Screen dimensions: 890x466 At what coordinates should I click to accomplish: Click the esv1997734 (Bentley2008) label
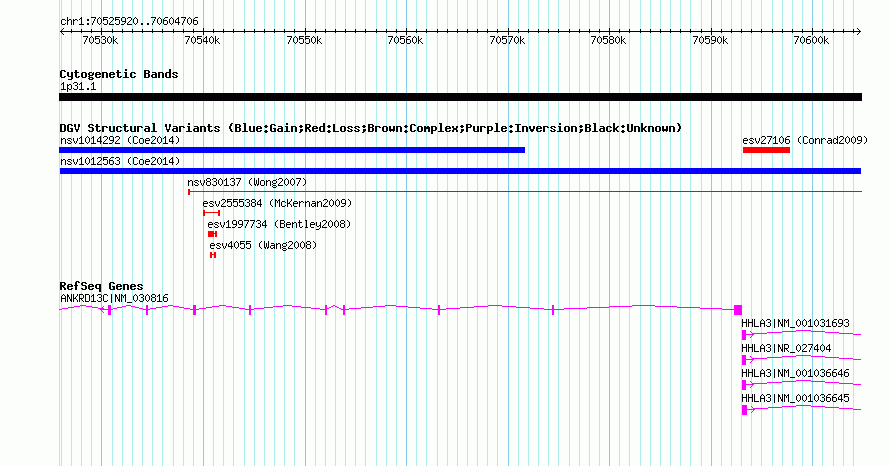[279, 224]
